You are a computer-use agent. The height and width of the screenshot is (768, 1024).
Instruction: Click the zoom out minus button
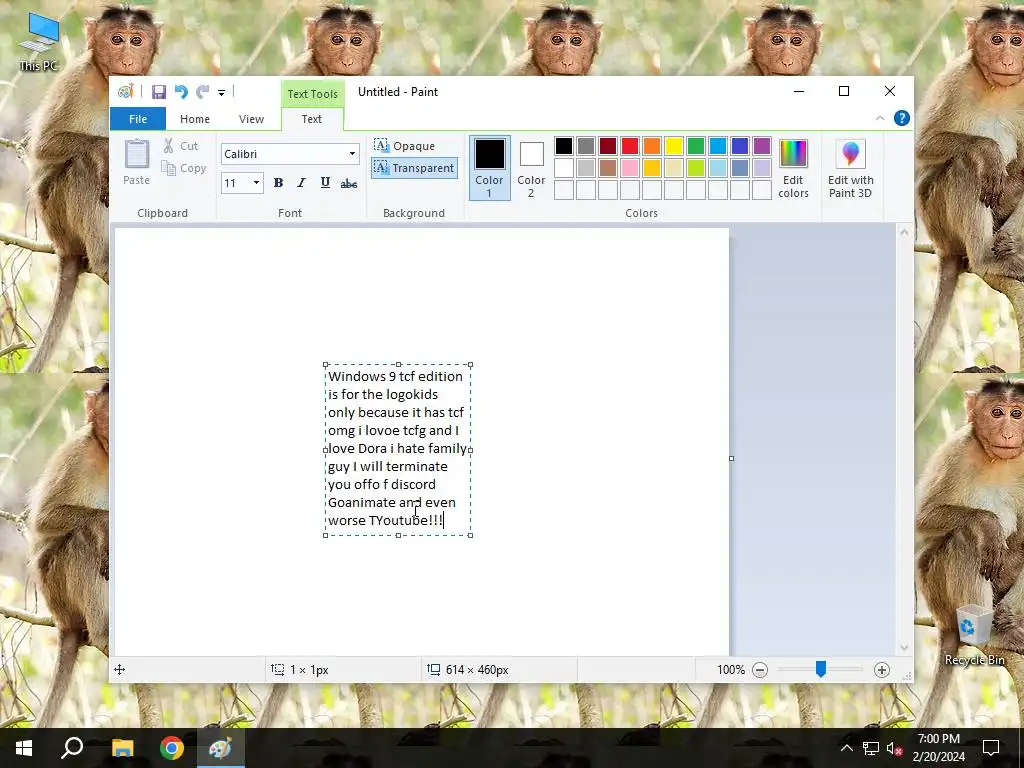[760, 670]
